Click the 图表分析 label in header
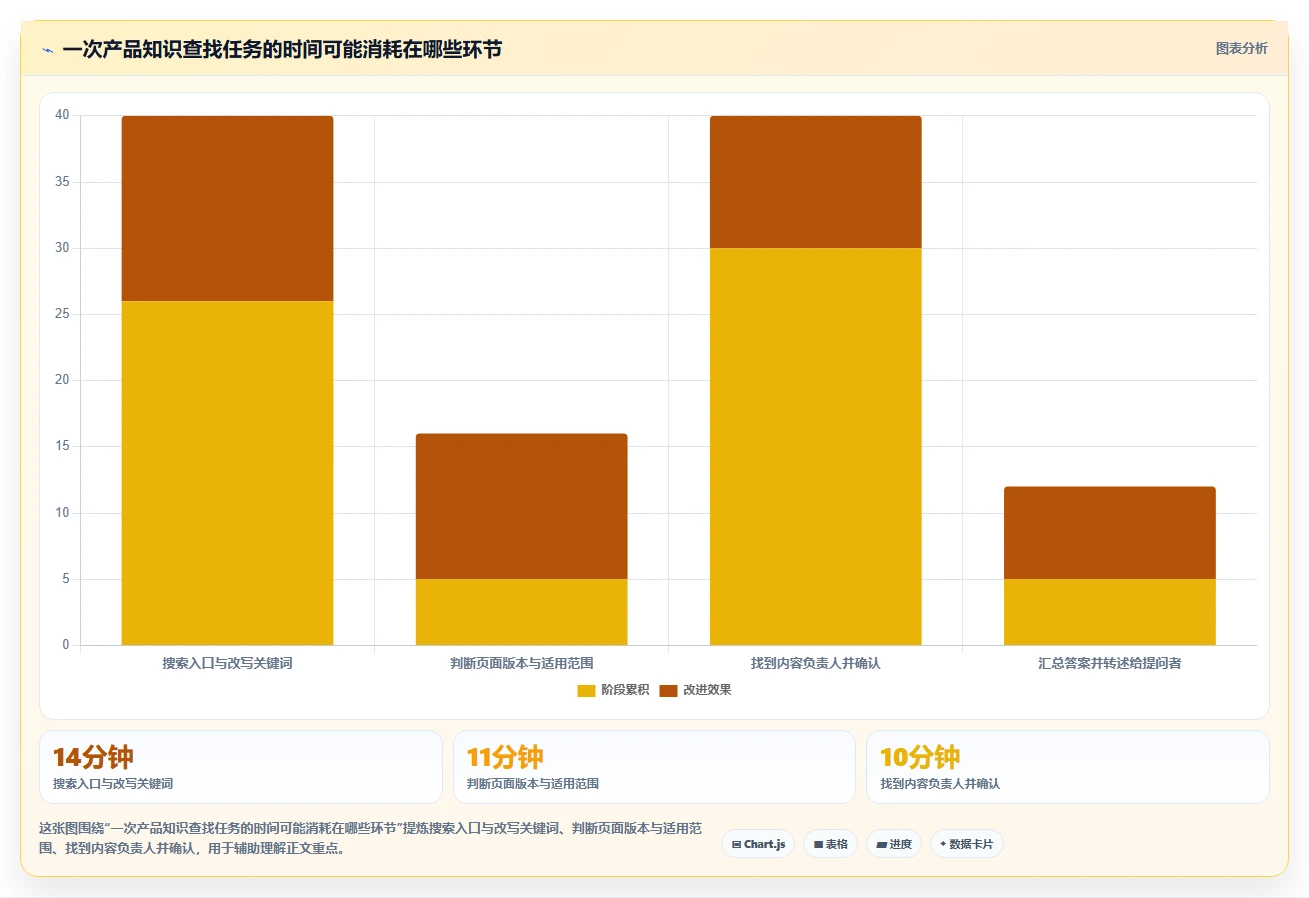1309x898 pixels. (1241, 48)
